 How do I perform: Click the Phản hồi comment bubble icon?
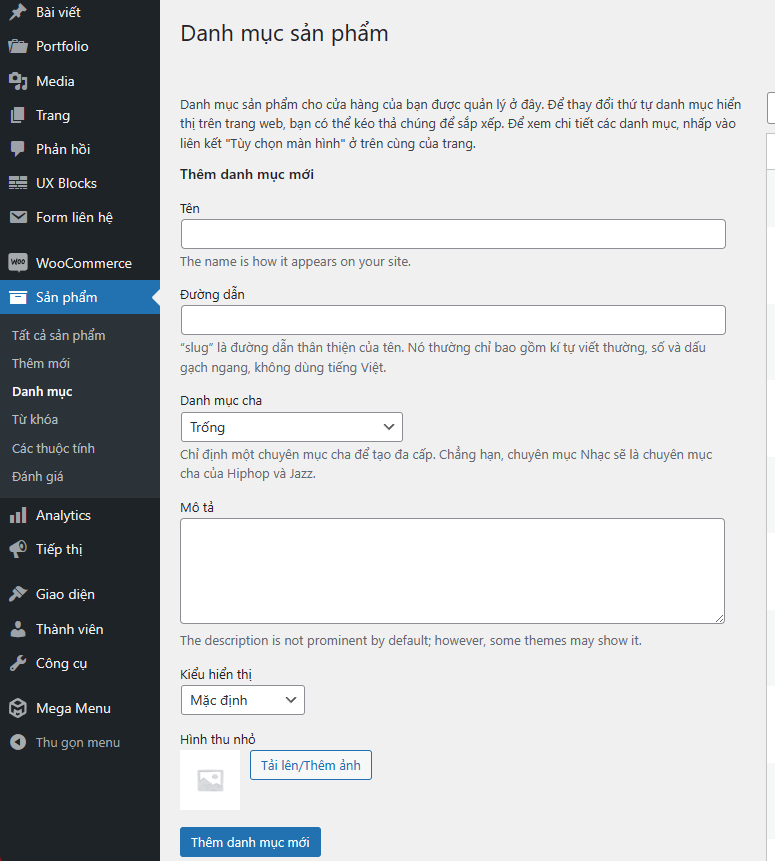point(18,149)
